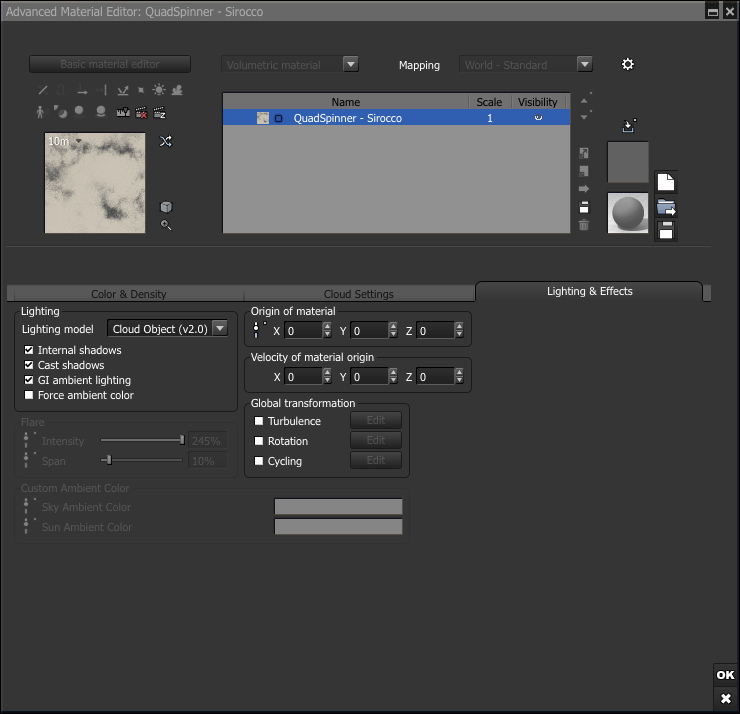Screen dimensions: 740x714
Task: Uncheck GI ambient lighting
Action: point(29,380)
